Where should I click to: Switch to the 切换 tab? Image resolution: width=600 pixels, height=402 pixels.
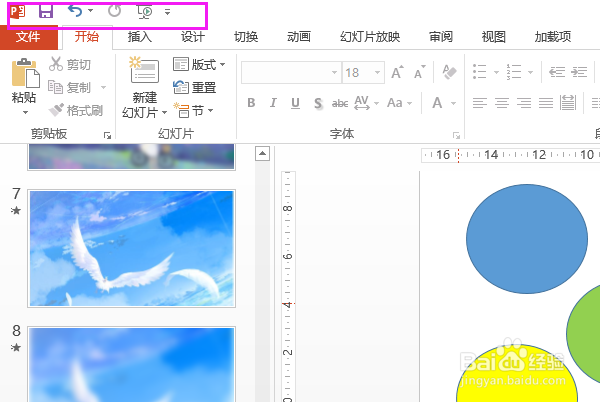click(246, 37)
